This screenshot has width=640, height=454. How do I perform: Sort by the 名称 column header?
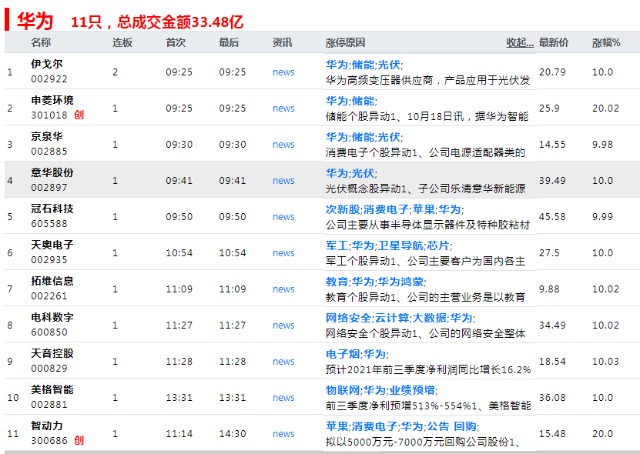[41, 42]
